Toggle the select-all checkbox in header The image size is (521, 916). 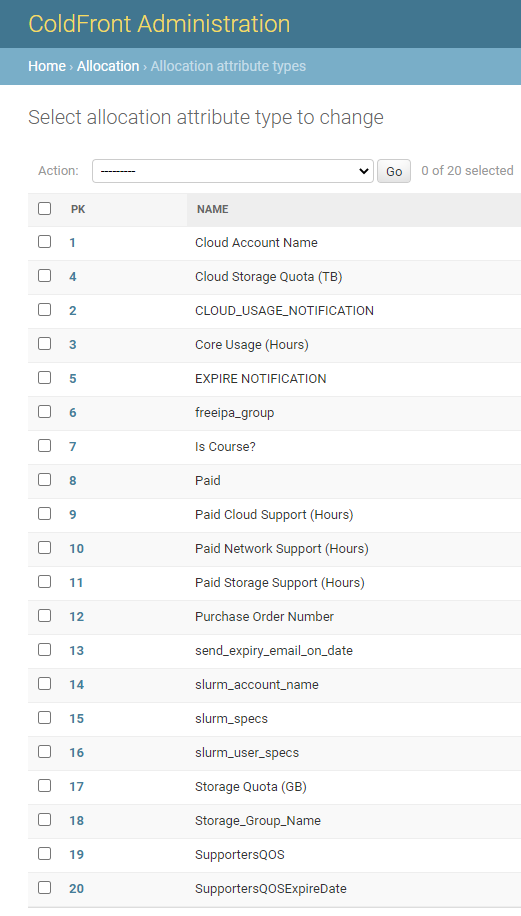(x=44, y=209)
